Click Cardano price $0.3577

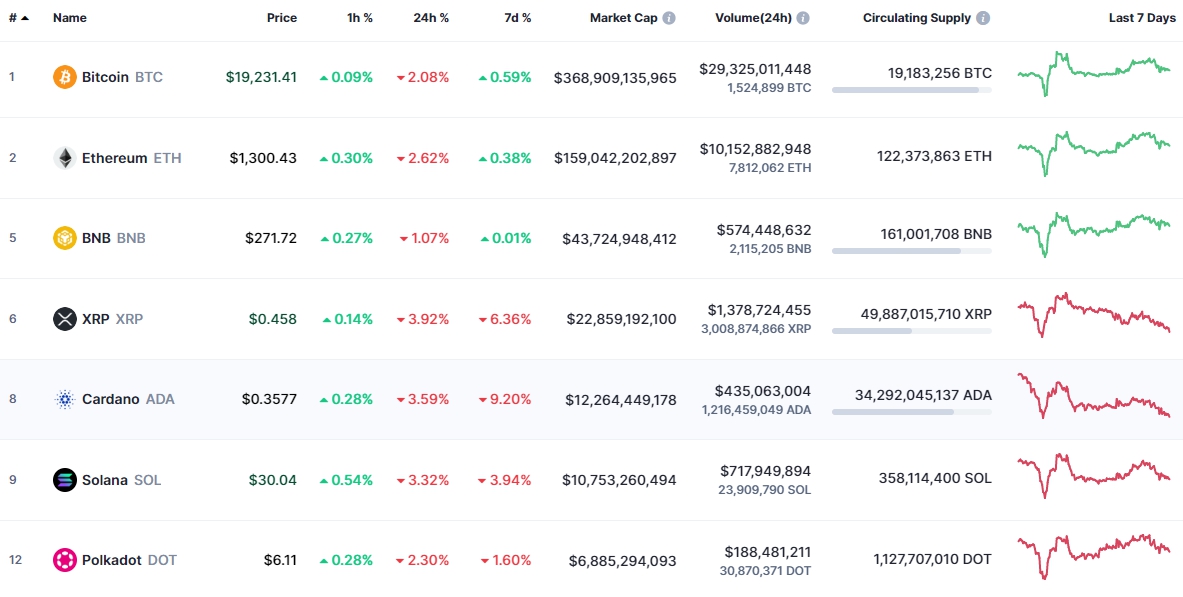[x=269, y=399]
